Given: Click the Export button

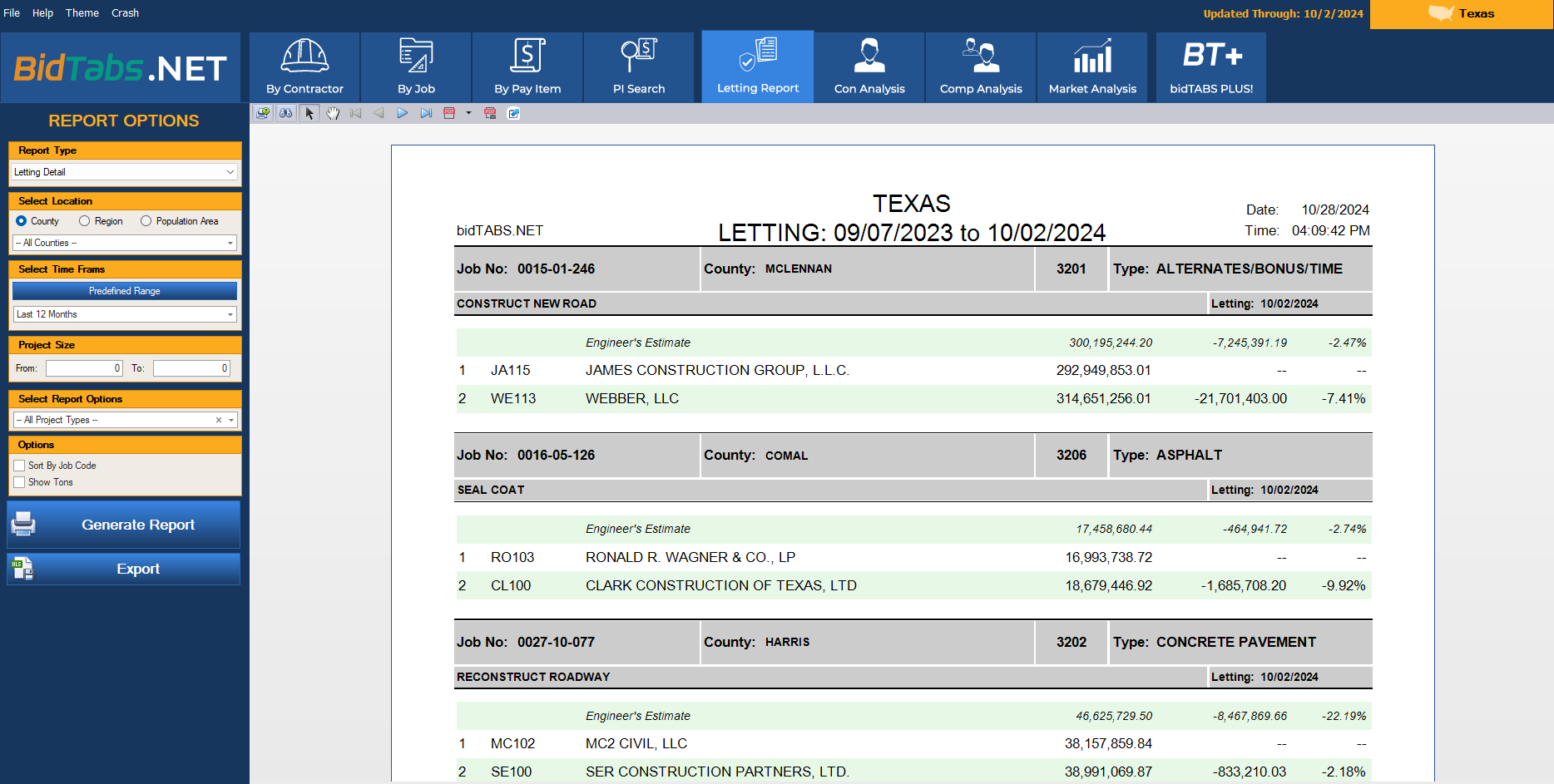Looking at the screenshot, I should pos(124,569).
